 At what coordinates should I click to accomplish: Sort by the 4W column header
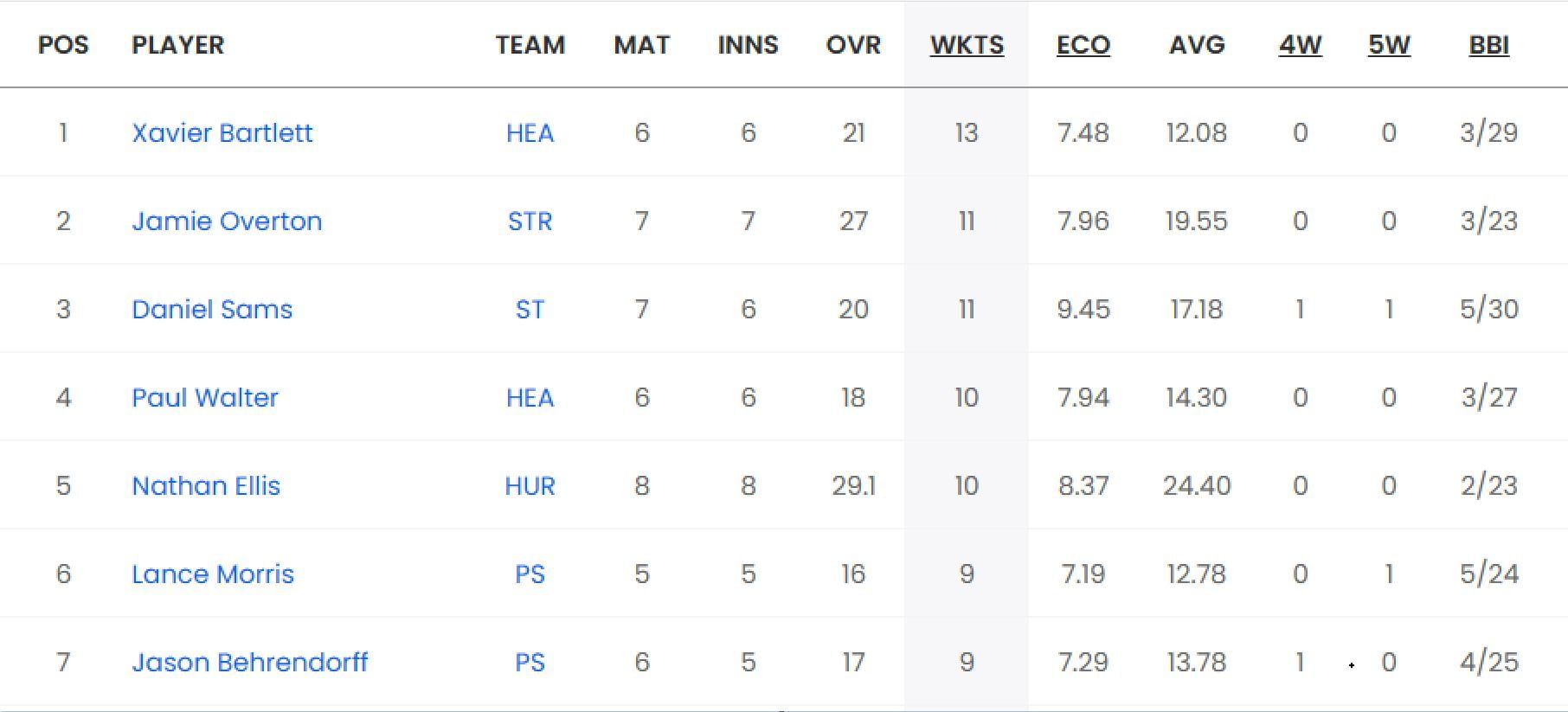(x=1300, y=45)
